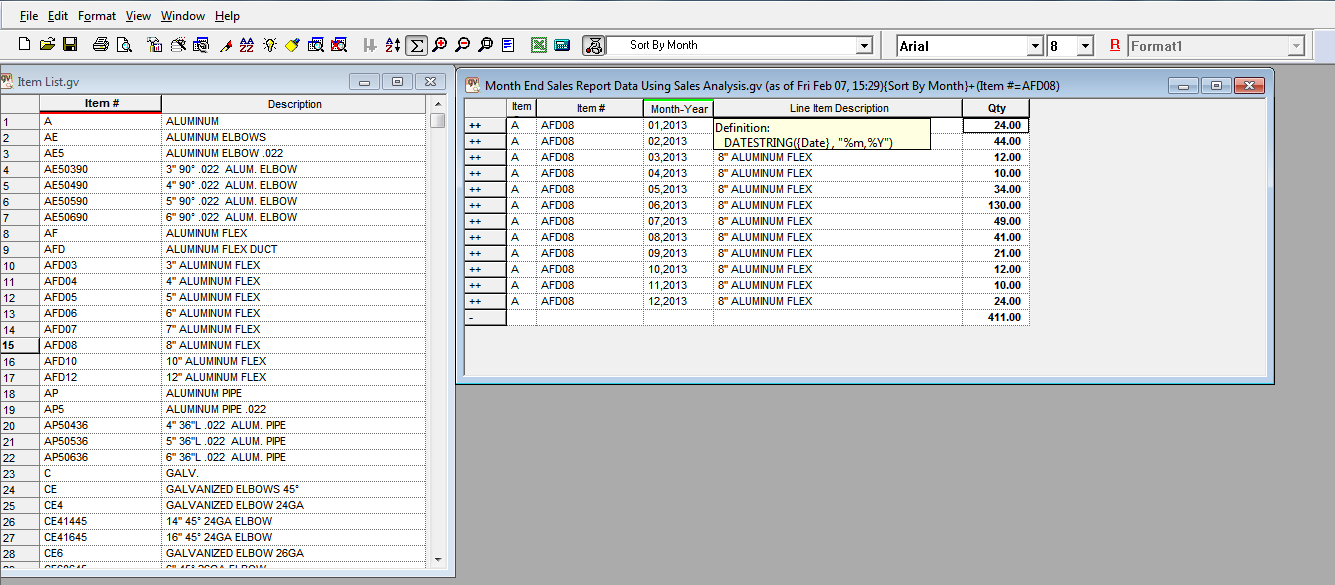Save using the floppy disk icon
This screenshot has height=585, width=1335.
click(70, 45)
